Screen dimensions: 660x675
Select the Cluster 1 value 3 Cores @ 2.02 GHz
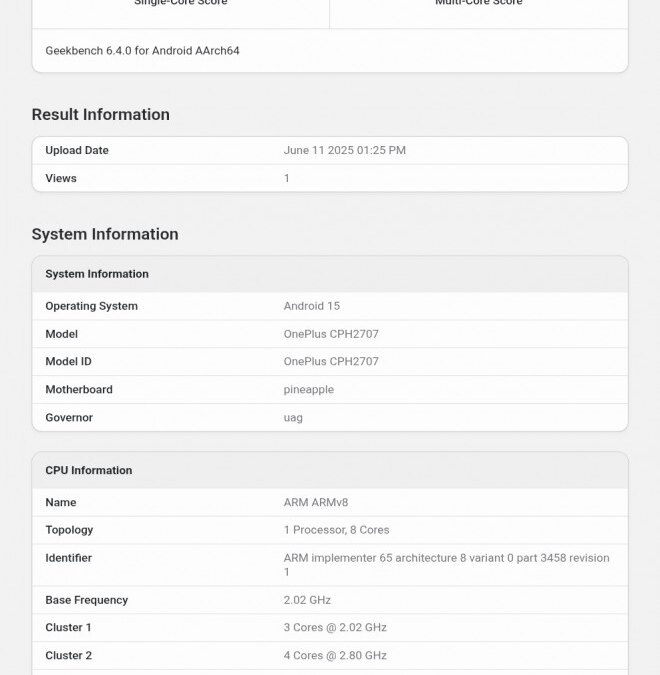335,628
